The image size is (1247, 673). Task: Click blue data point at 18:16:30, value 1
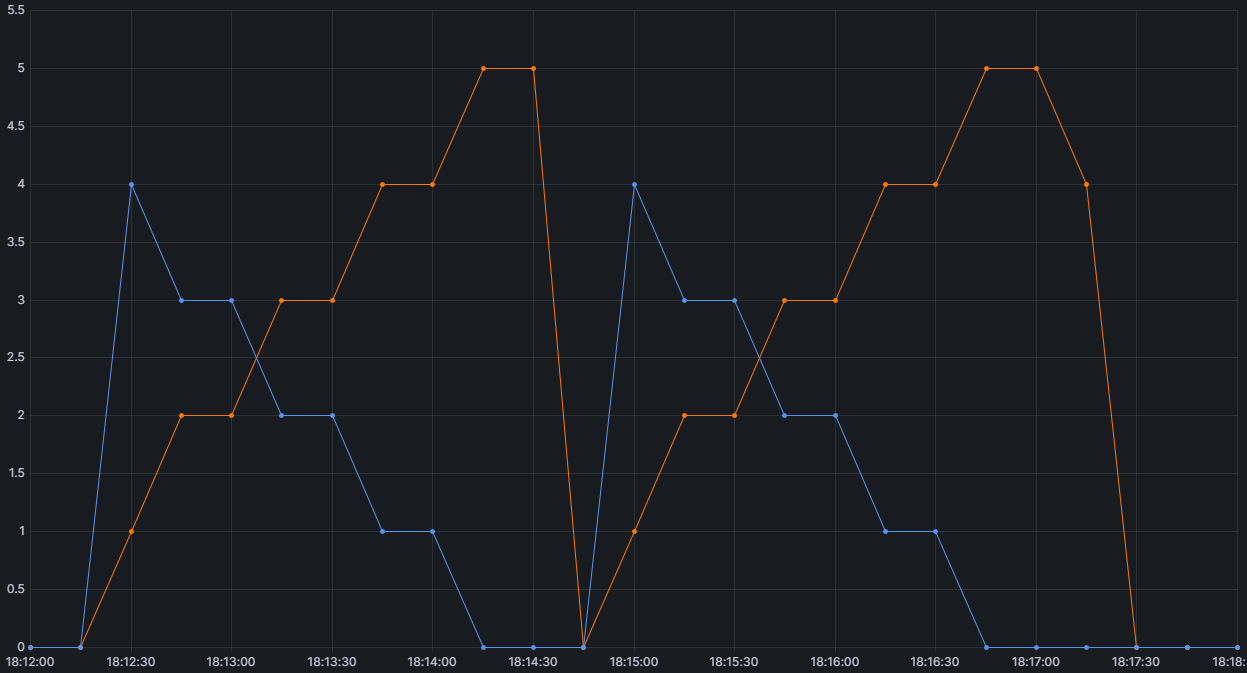935,531
